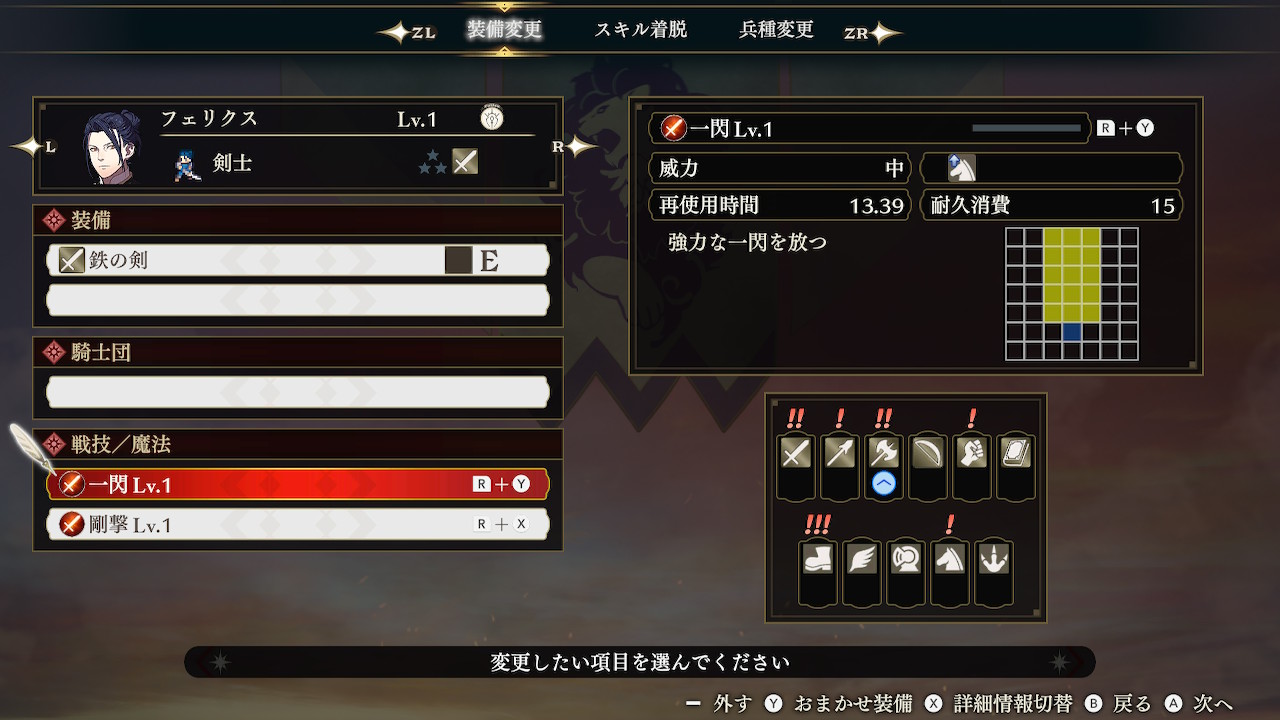Switch to the 兵種変更 tab
The height and width of the screenshot is (720, 1280).
(776, 30)
